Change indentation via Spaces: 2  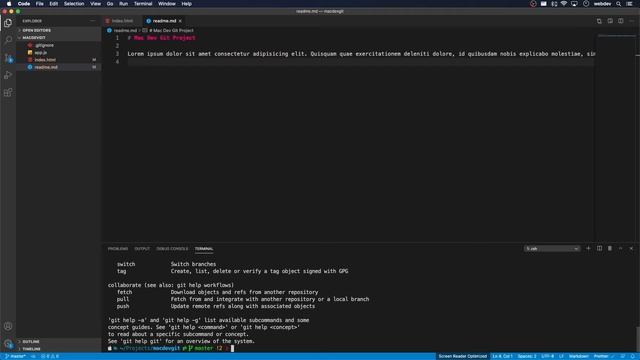[x=527, y=356]
